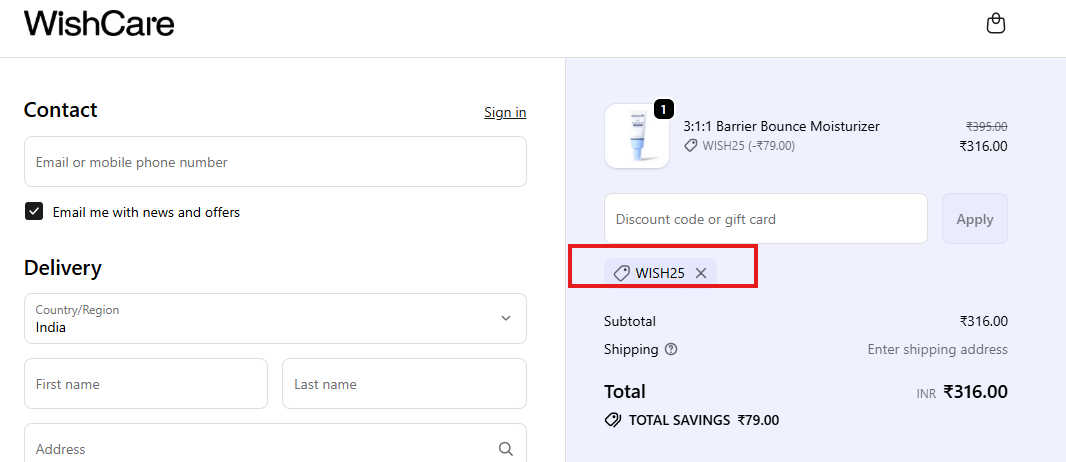Image resolution: width=1066 pixels, height=462 pixels.
Task: Click the Total Savings tags icon
Action: coord(613,420)
